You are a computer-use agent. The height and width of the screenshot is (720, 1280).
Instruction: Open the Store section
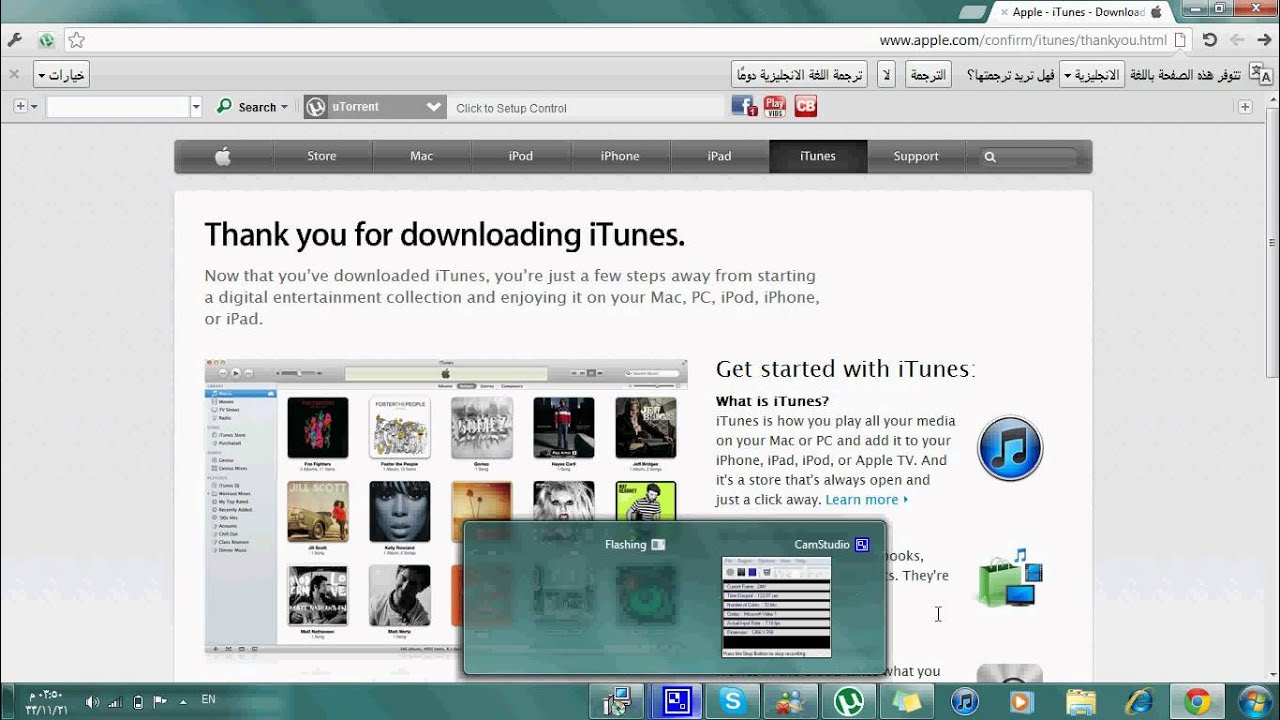[322, 156]
